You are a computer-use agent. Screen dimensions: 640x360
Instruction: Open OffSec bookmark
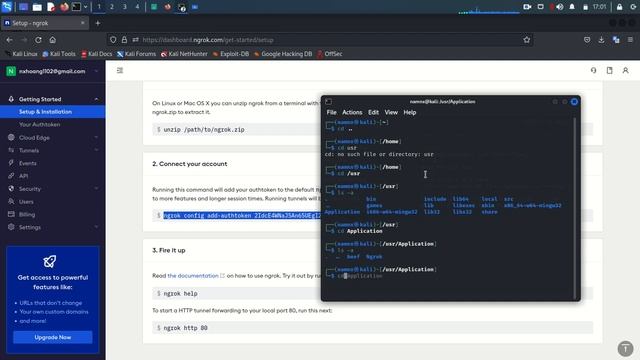(x=330, y=54)
